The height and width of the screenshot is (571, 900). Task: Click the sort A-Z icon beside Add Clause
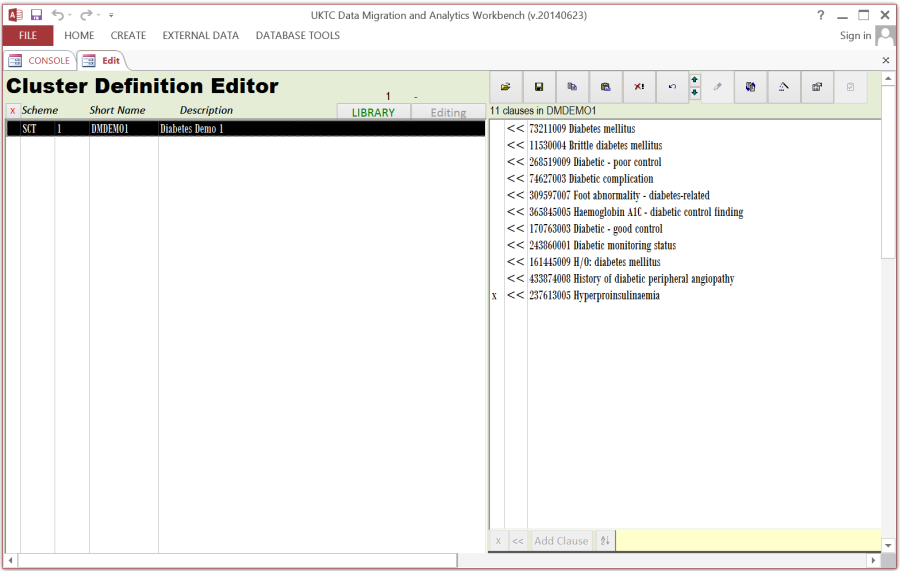605,541
